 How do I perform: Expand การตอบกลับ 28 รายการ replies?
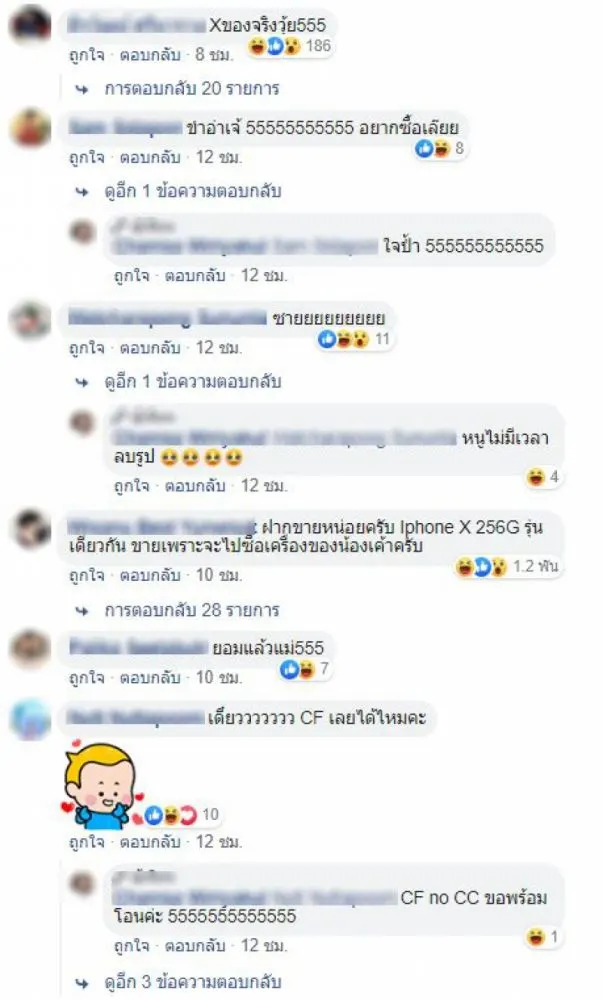pos(191,610)
